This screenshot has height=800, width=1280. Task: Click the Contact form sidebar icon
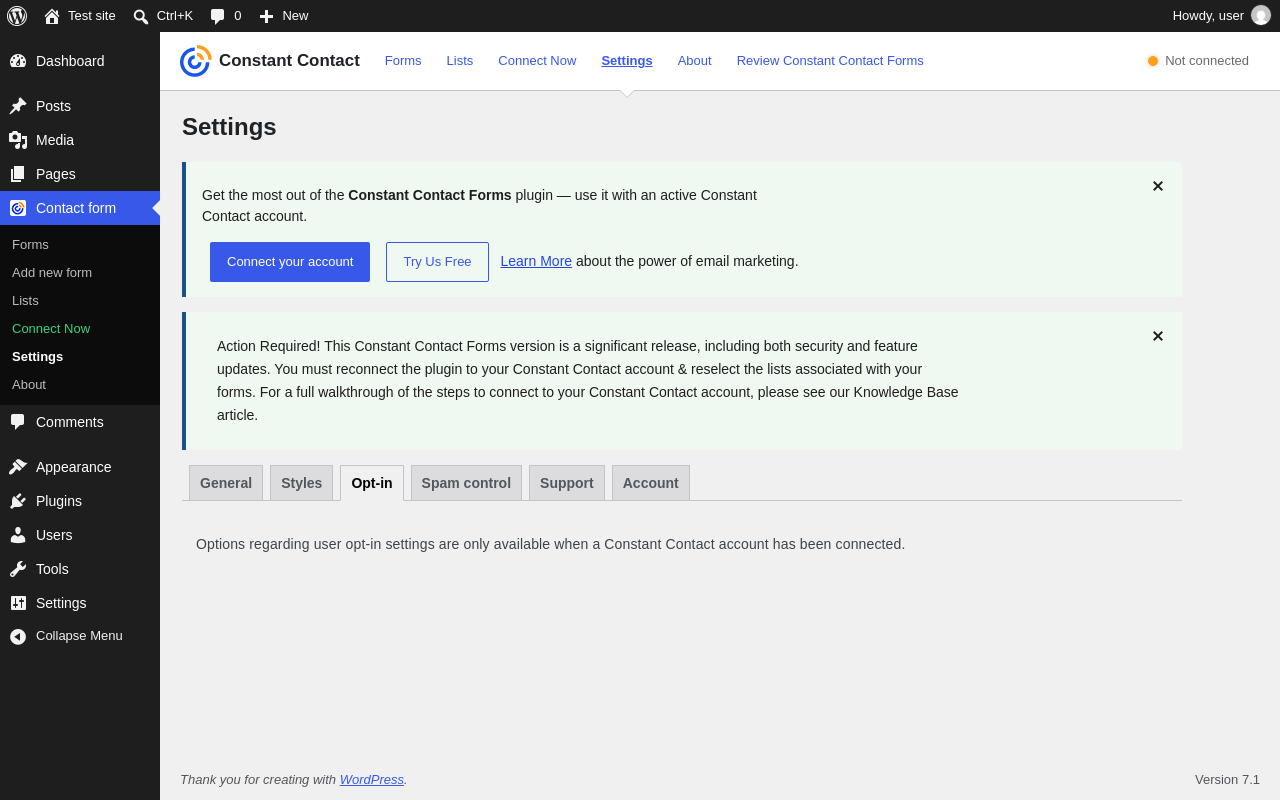(x=18, y=208)
